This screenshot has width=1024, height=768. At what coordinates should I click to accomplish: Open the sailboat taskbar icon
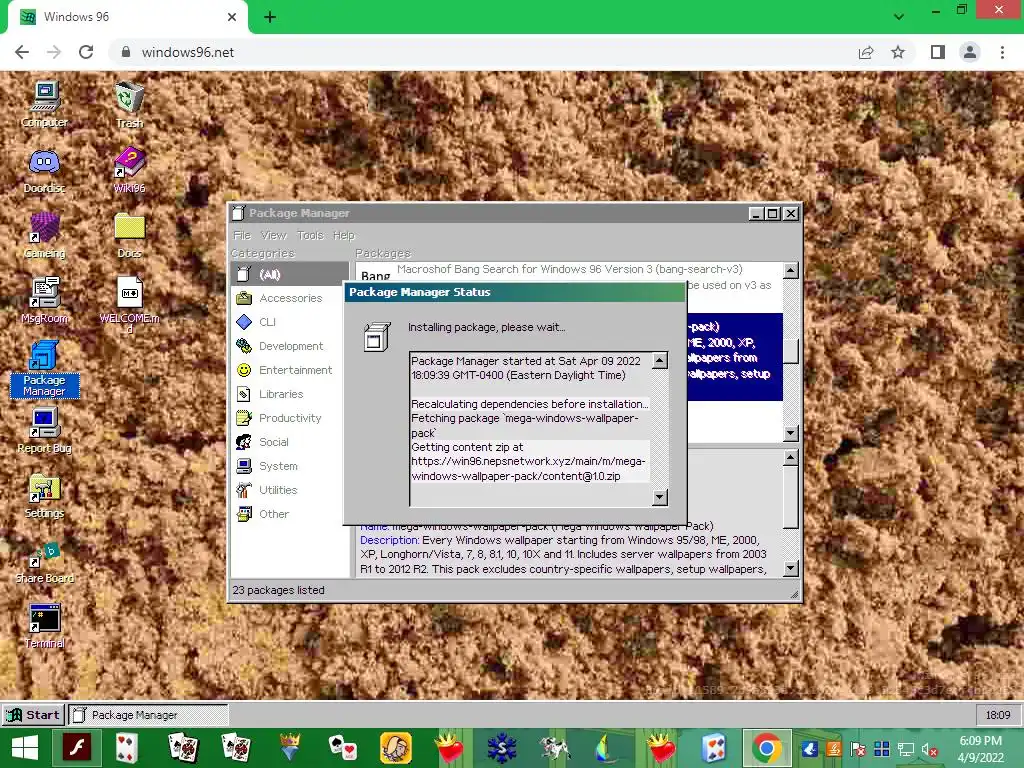click(607, 748)
